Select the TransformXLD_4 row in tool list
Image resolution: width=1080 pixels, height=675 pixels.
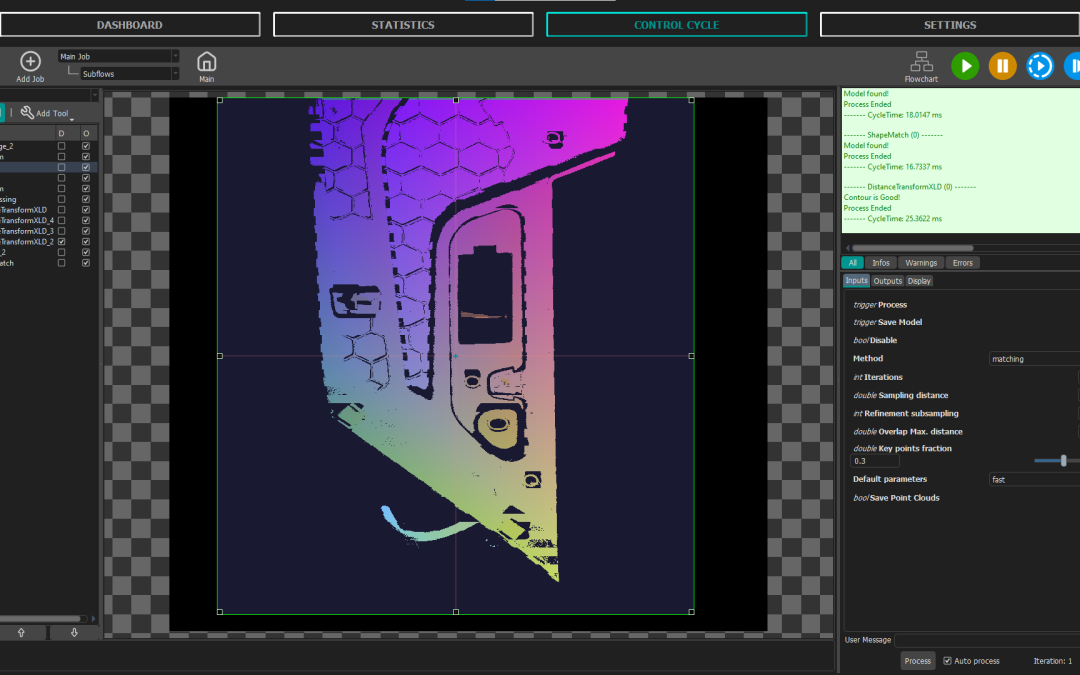pos(49,220)
